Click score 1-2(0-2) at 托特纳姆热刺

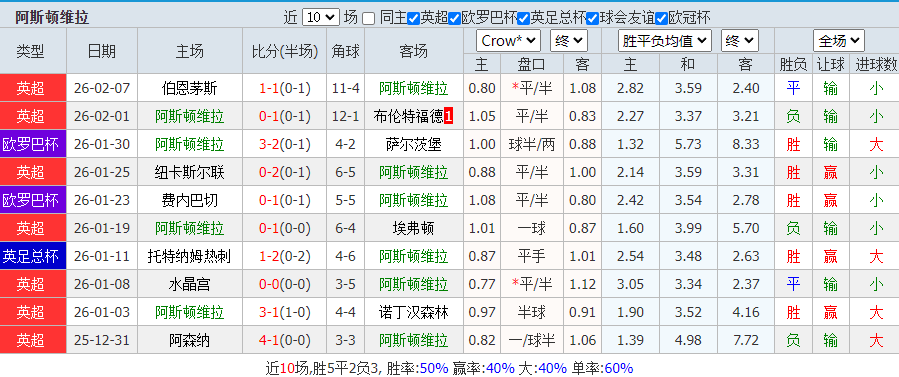coord(284,256)
